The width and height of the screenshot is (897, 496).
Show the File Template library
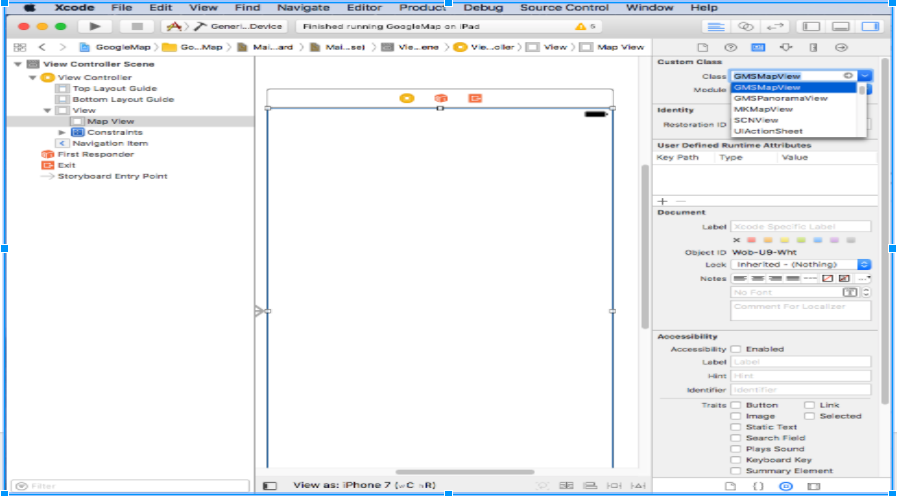[731, 486]
